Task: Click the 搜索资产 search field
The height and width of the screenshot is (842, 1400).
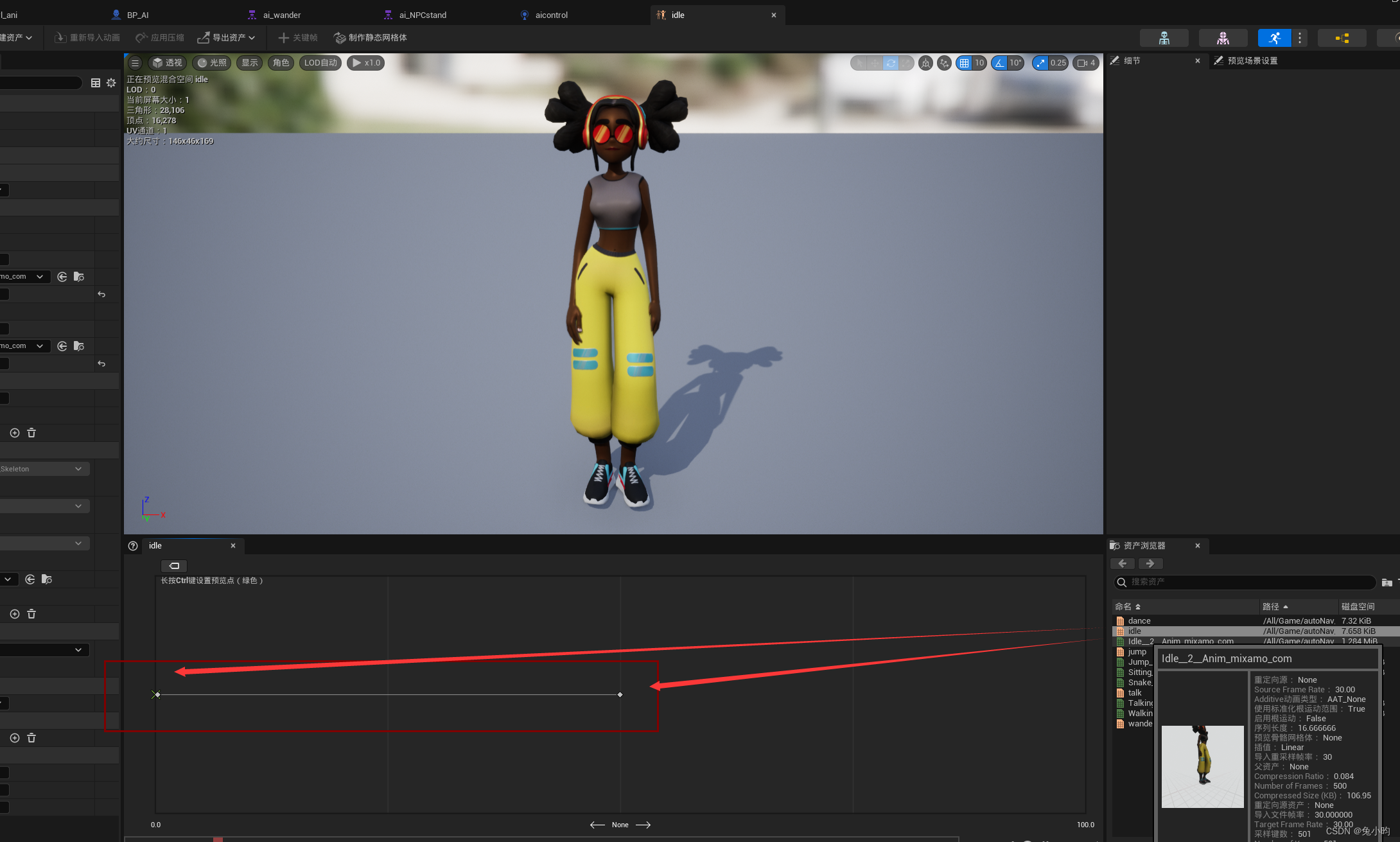Action: pos(1245,582)
